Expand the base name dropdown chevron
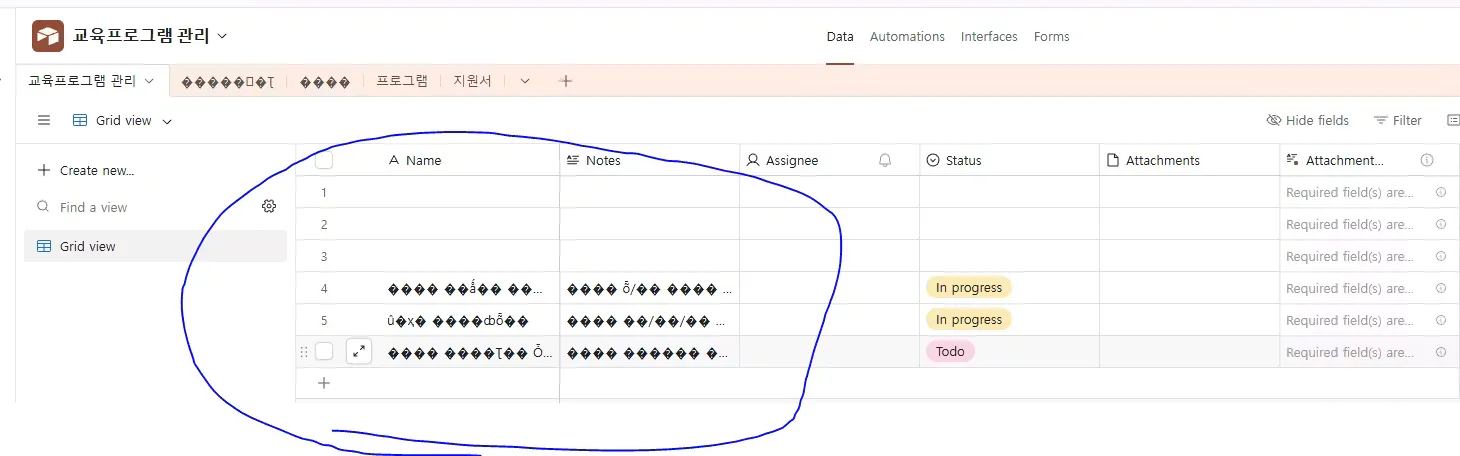 [x=222, y=36]
